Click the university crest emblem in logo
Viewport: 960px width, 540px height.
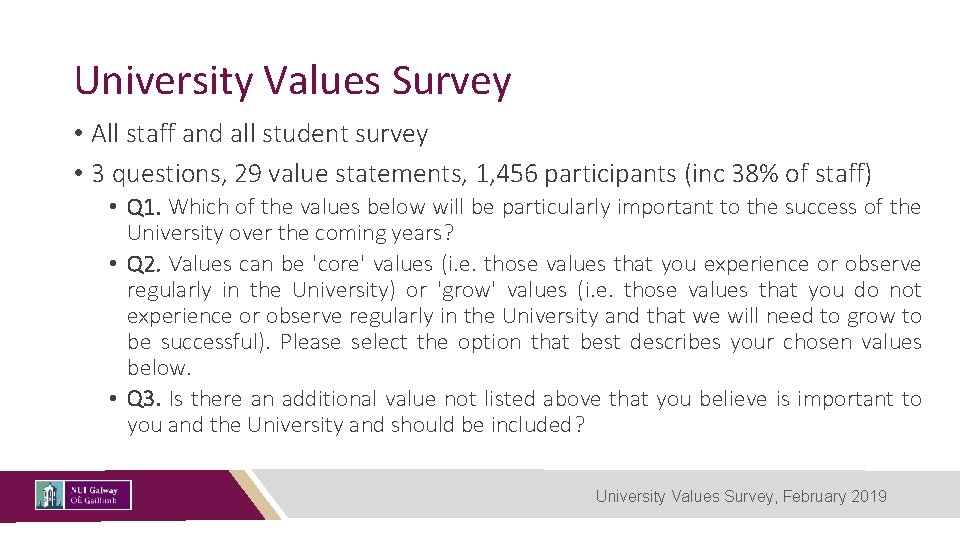pyautogui.click(x=49, y=495)
